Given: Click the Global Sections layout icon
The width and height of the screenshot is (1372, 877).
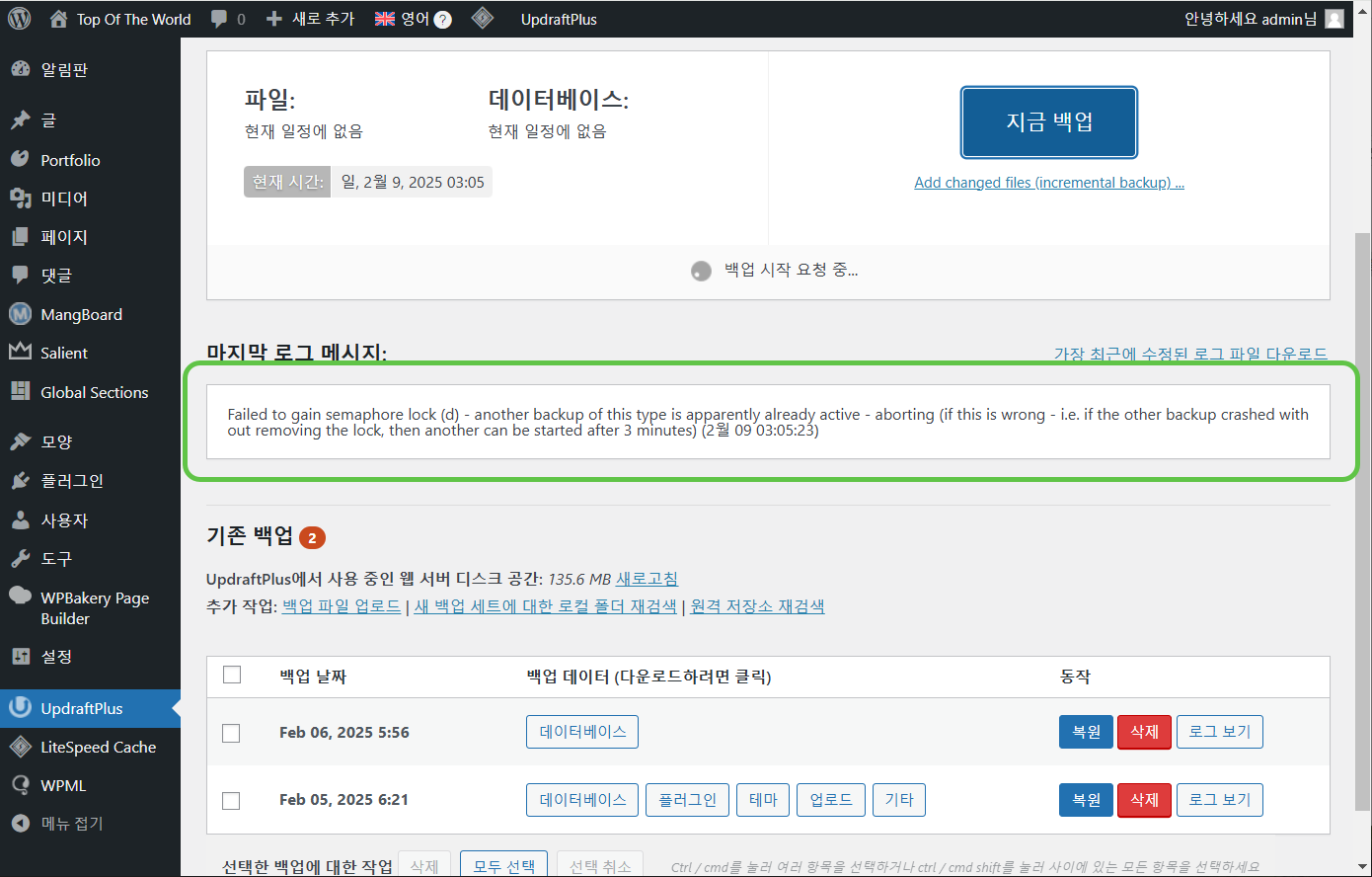Looking at the screenshot, I should pyautogui.click(x=21, y=391).
